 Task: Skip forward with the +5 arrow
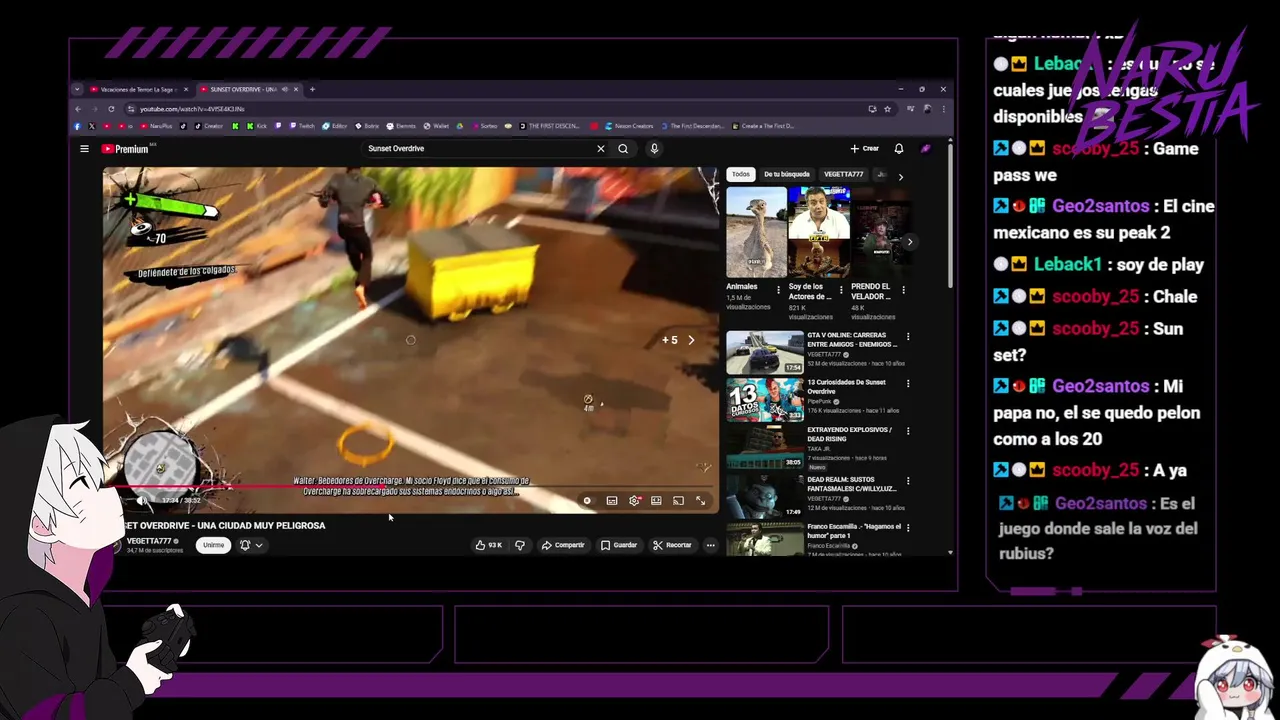[x=679, y=340]
